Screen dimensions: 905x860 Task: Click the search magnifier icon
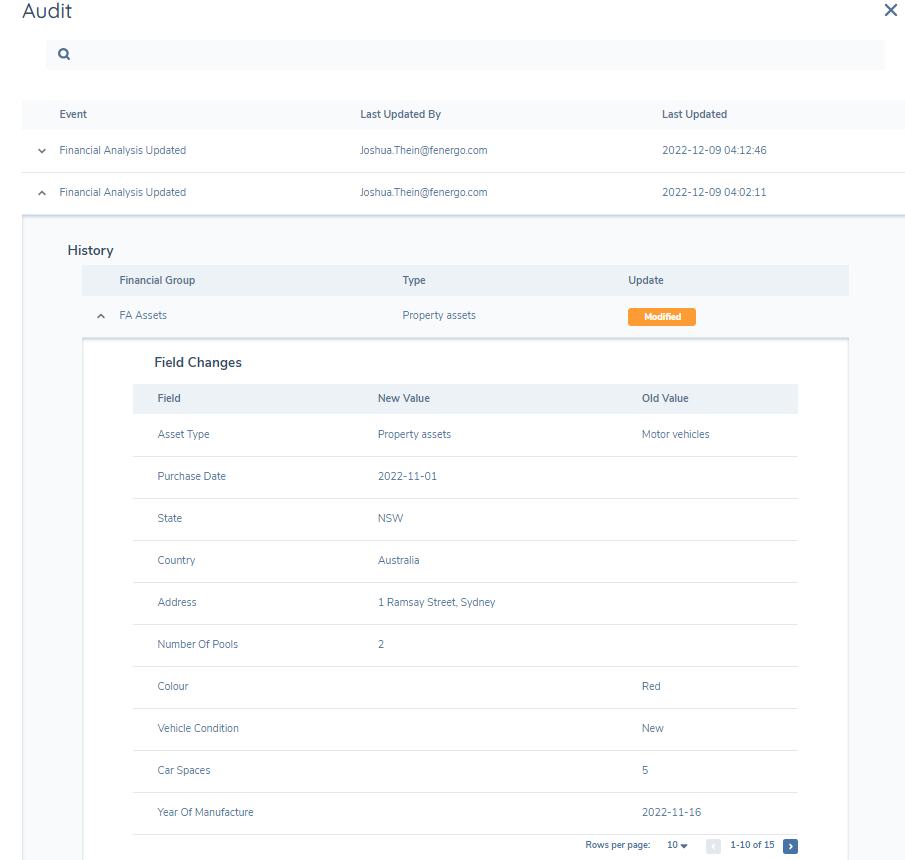click(64, 55)
